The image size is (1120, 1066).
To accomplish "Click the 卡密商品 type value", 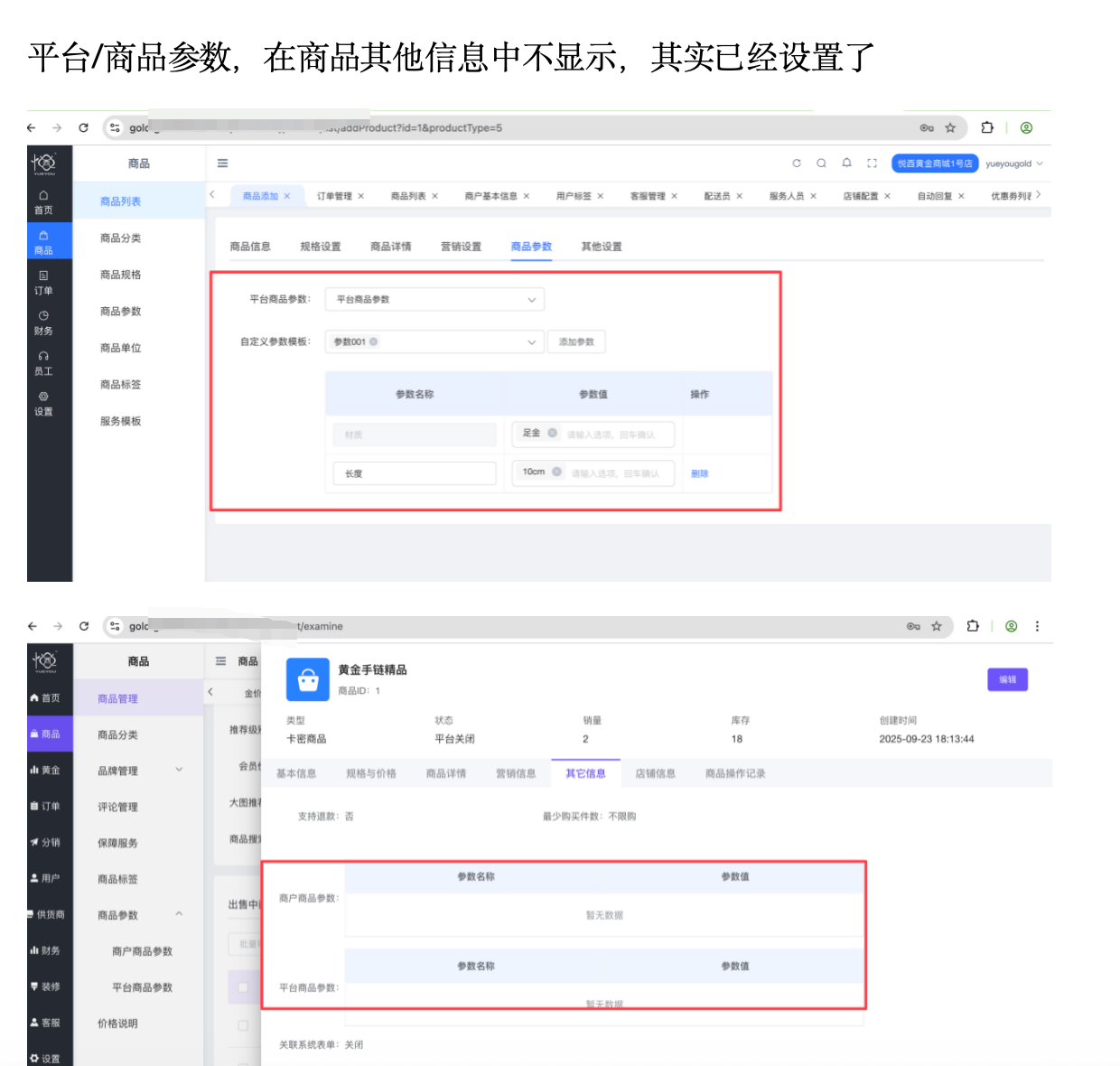I will coord(306,739).
